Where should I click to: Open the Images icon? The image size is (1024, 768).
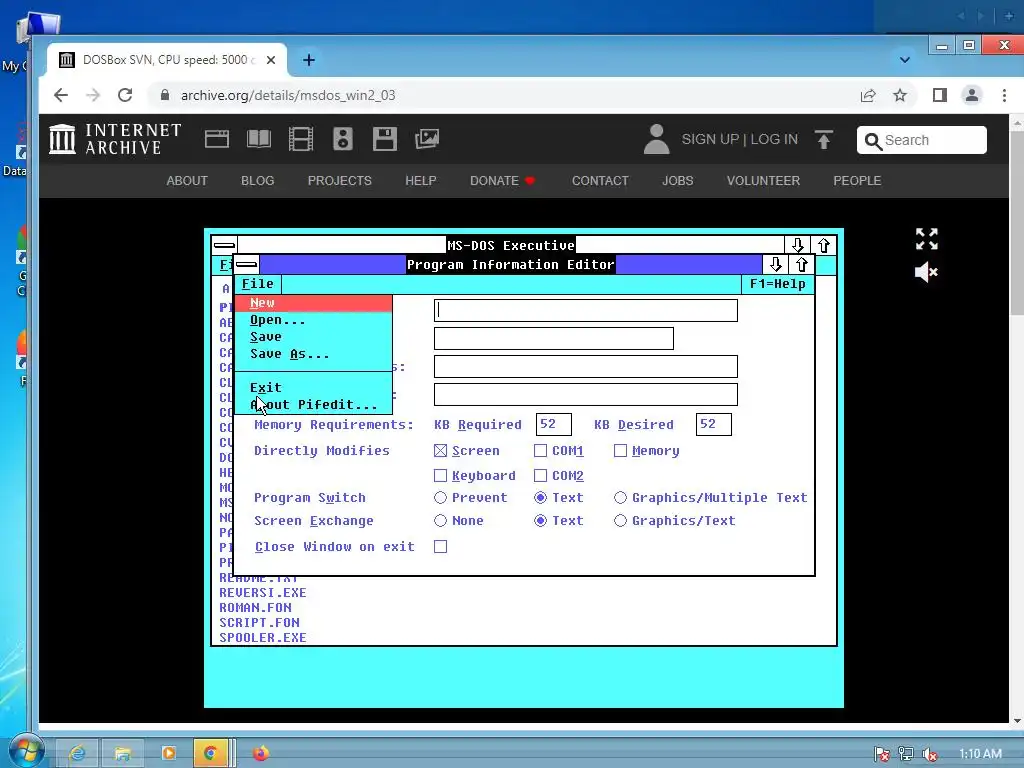coord(427,139)
